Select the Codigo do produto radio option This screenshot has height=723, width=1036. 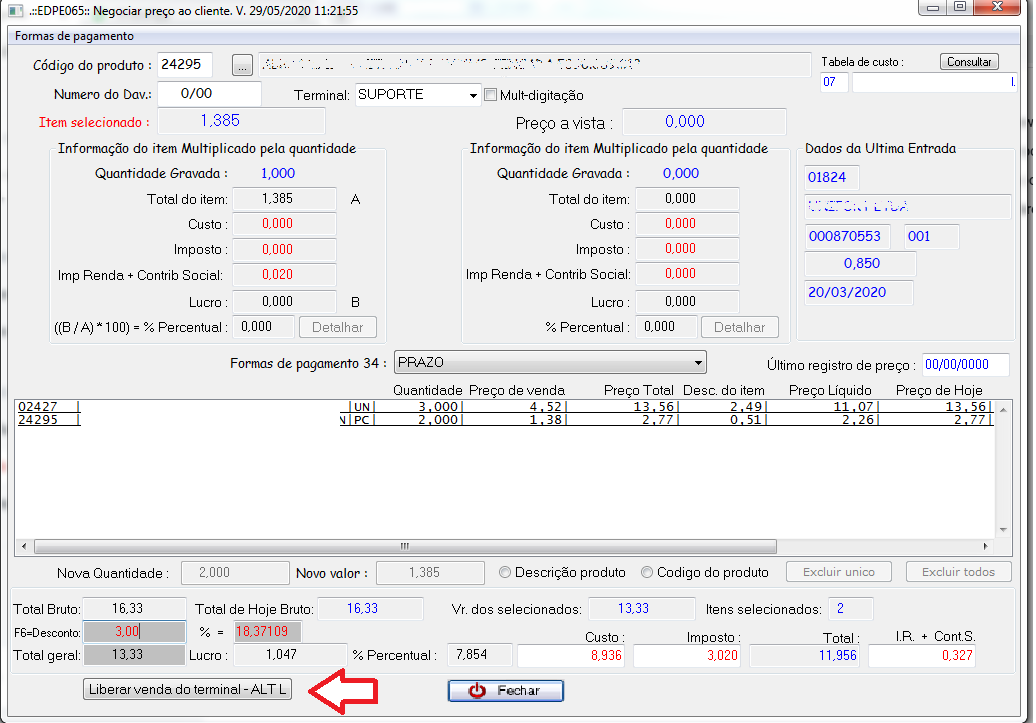coord(647,573)
